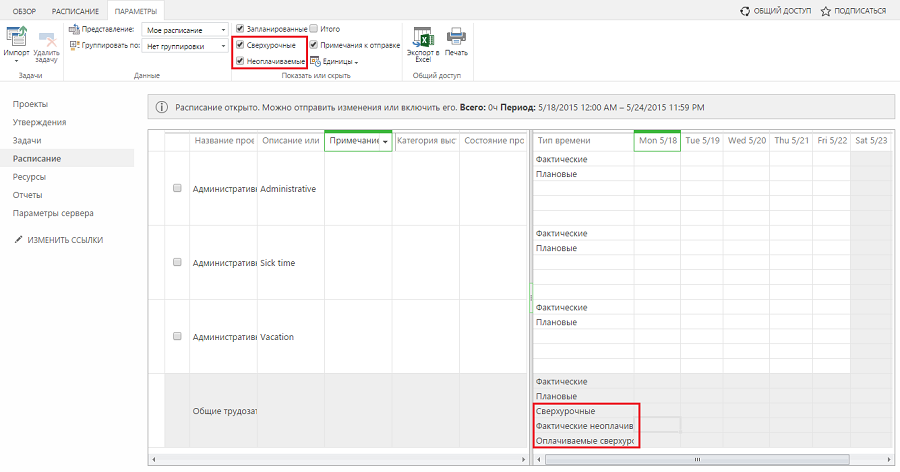This screenshot has height=472, width=900.
Task: Expand the Единицы dropdown arrow
Action: point(356,62)
